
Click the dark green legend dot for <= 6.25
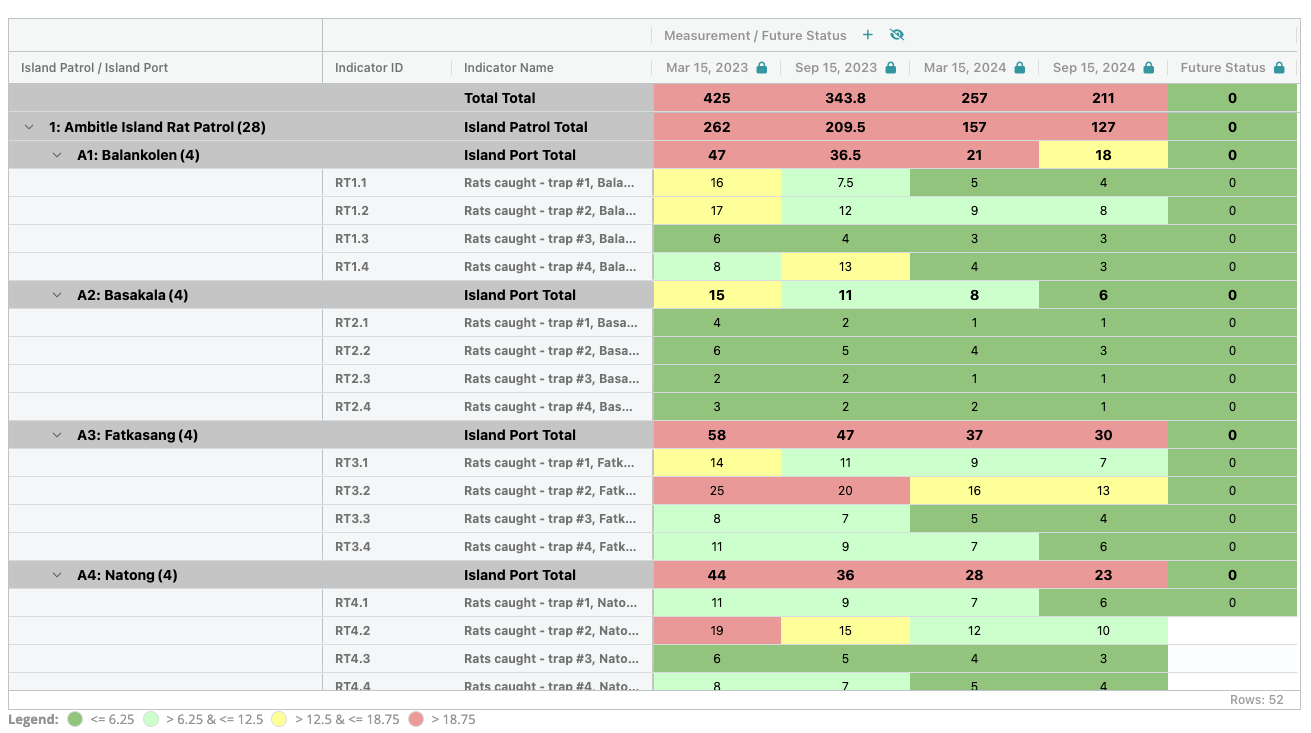click(x=75, y=719)
